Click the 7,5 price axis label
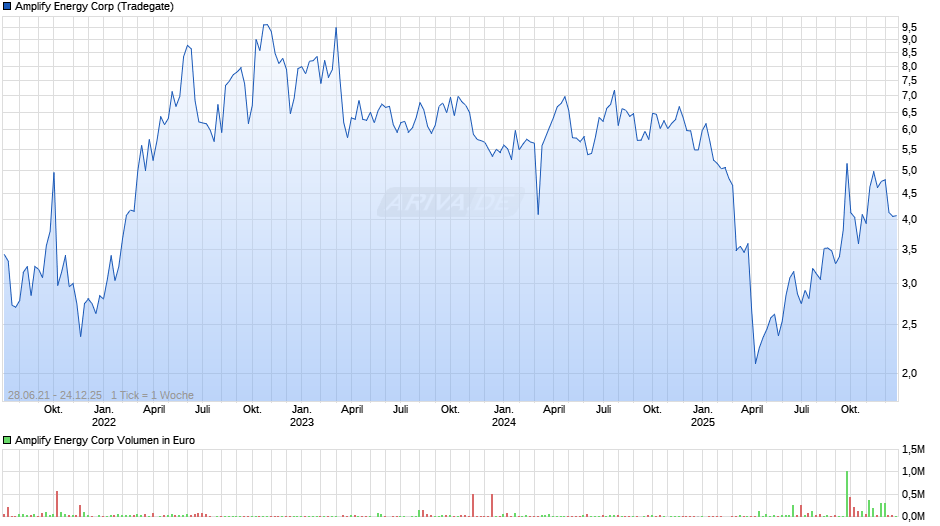940x526 pixels. pyautogui.click(x=909, y=81)
